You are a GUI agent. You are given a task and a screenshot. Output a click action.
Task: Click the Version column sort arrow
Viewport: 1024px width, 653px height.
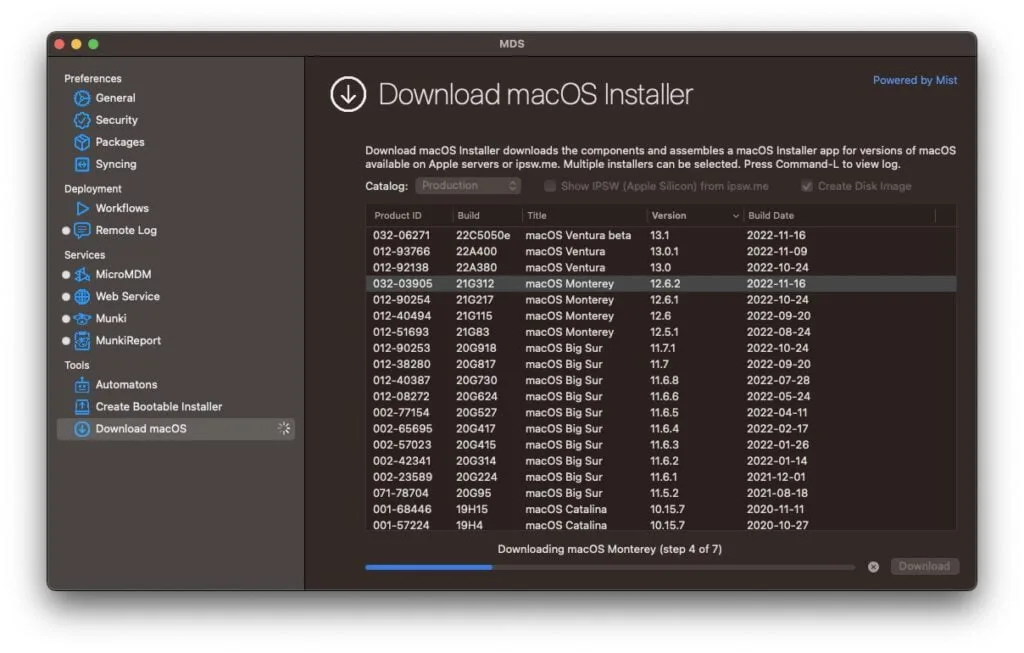tap(735, 216)
